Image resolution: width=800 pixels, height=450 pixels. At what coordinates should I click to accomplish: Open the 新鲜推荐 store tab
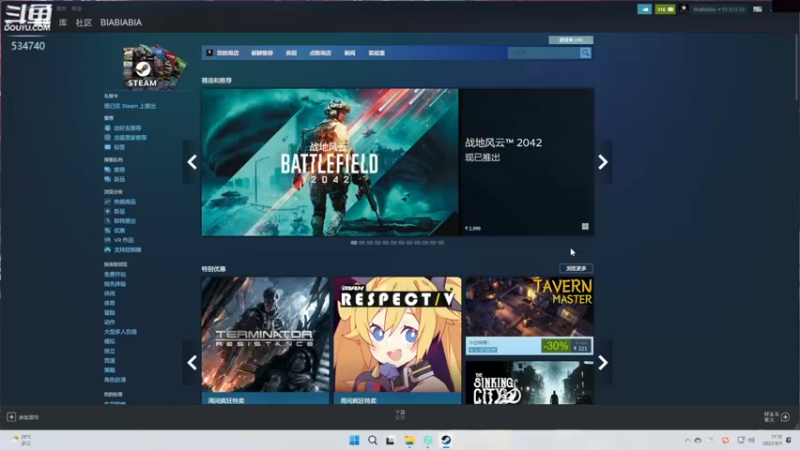pyautogui.click(x=262, y=53)
